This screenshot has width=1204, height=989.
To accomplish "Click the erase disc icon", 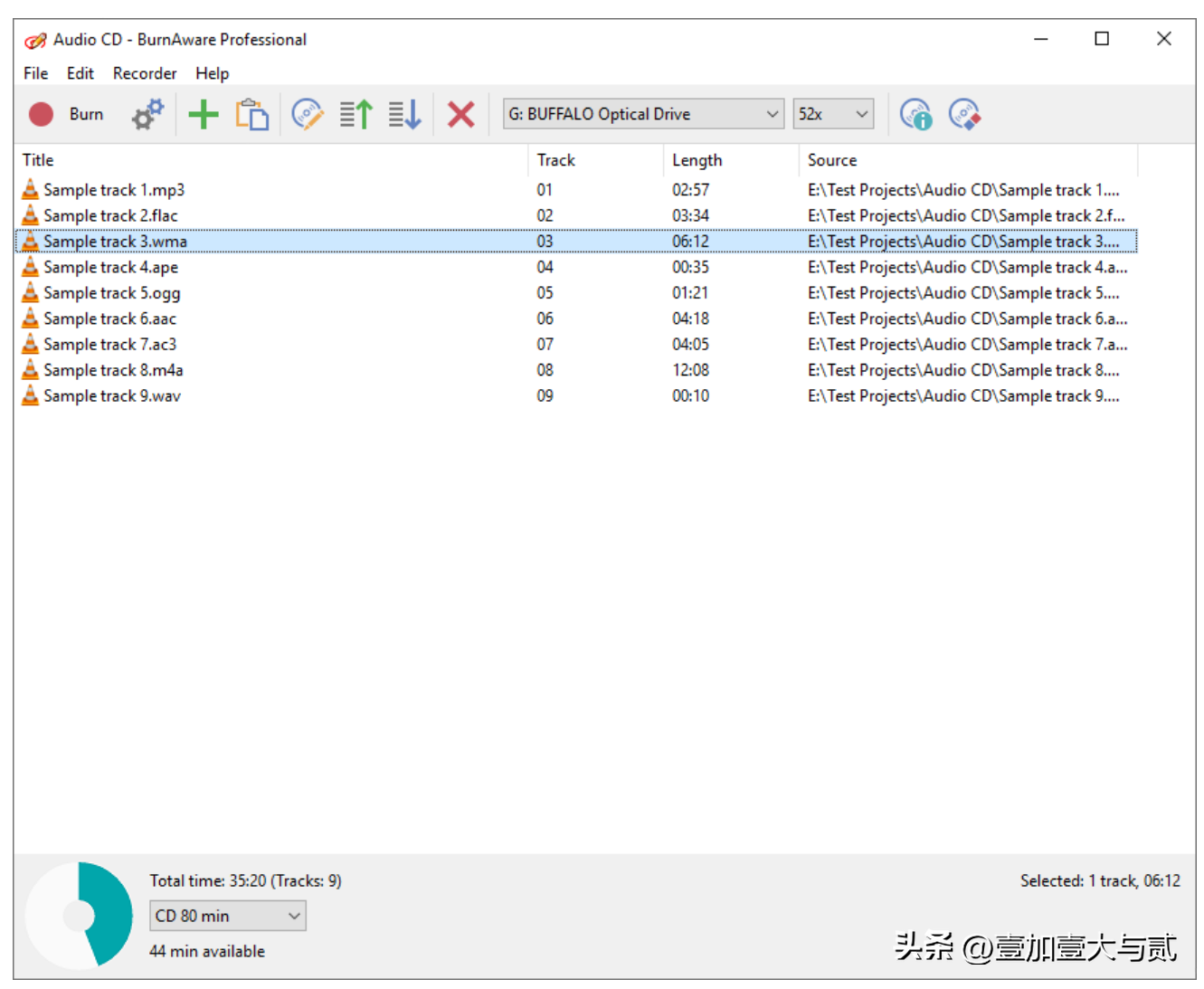I will coord(964,114).
